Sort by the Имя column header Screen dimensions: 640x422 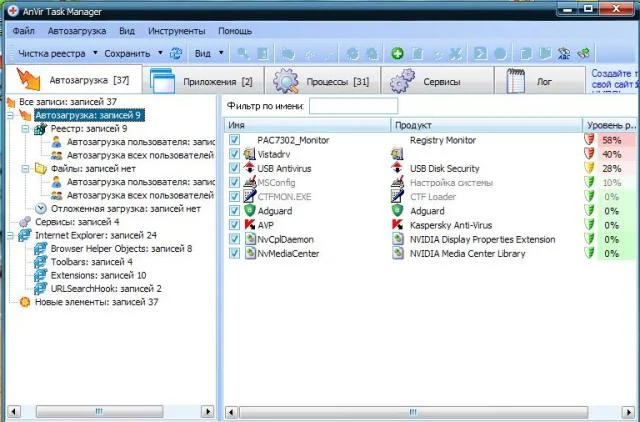point(307,125)
